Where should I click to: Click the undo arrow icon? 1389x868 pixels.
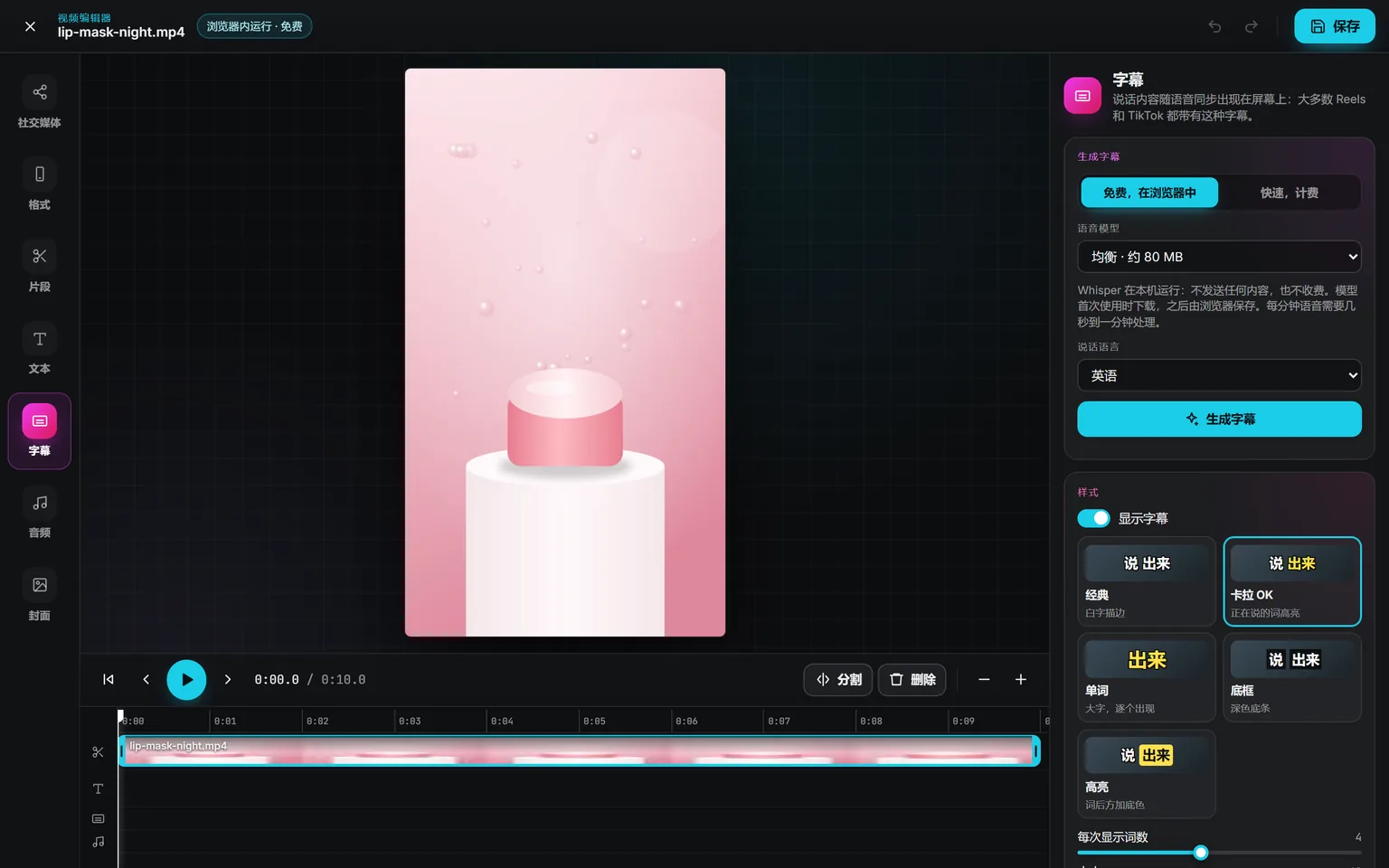[1214, 26]
